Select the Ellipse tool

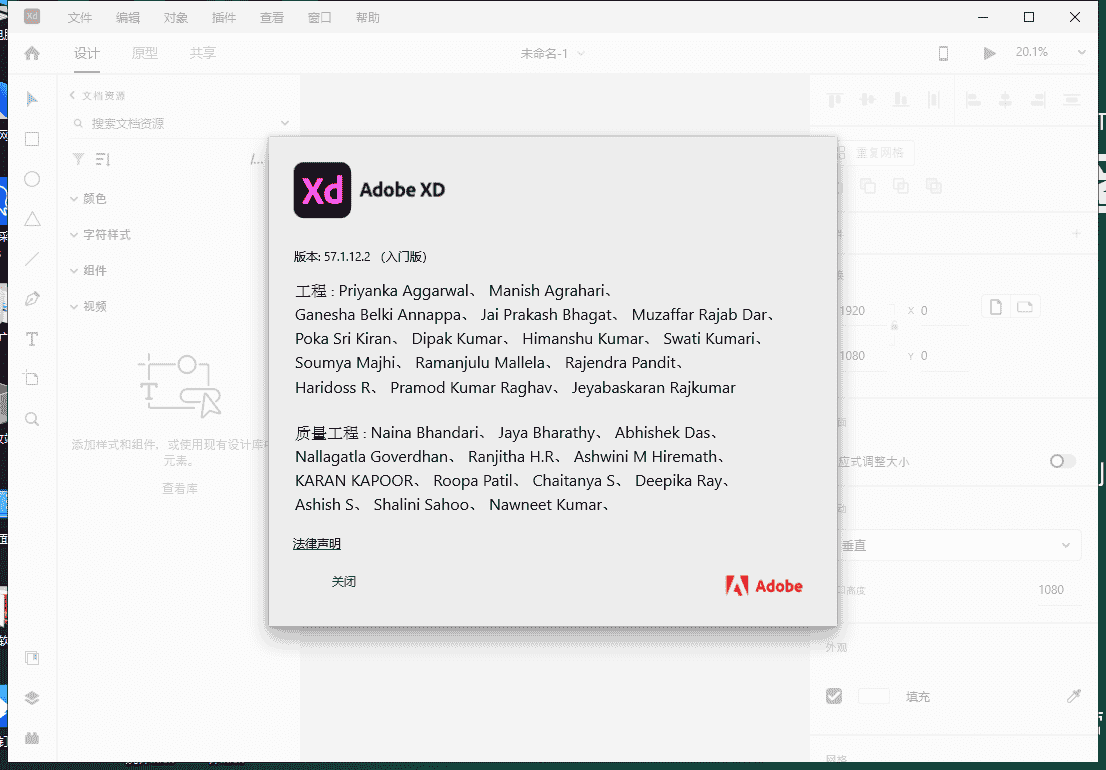click(32, 179)
